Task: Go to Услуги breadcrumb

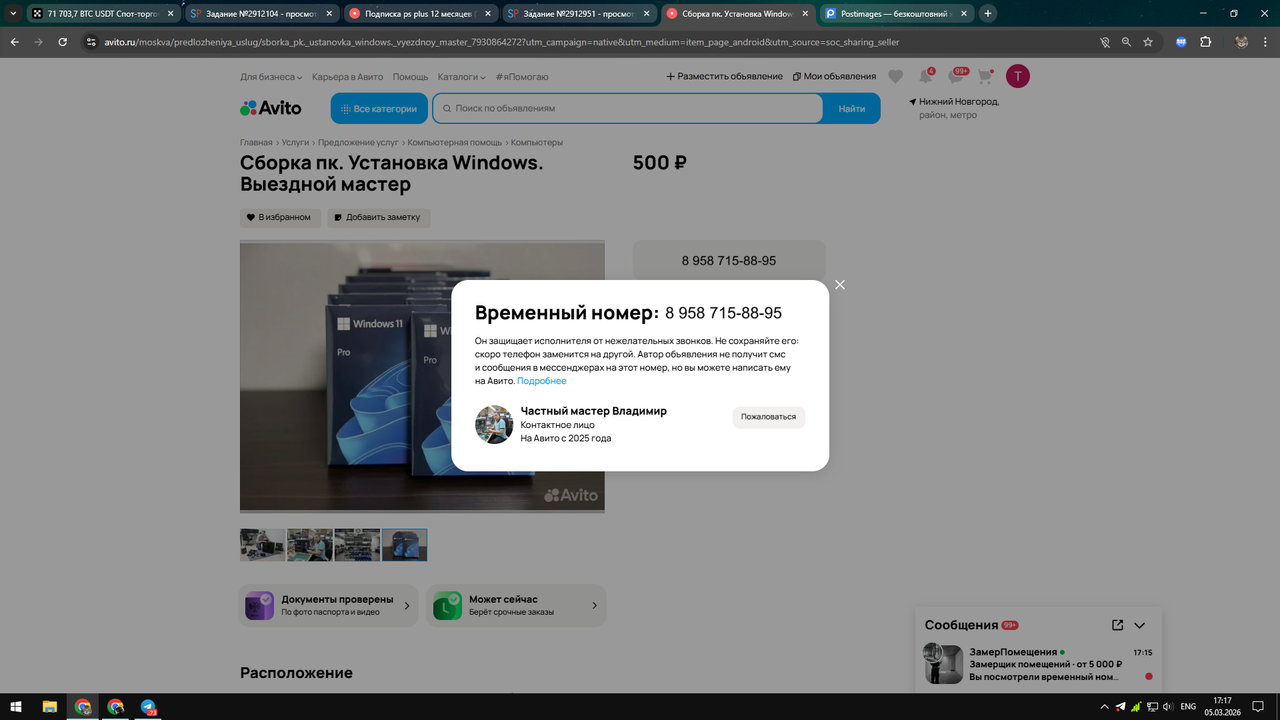Action: point(295,143)
